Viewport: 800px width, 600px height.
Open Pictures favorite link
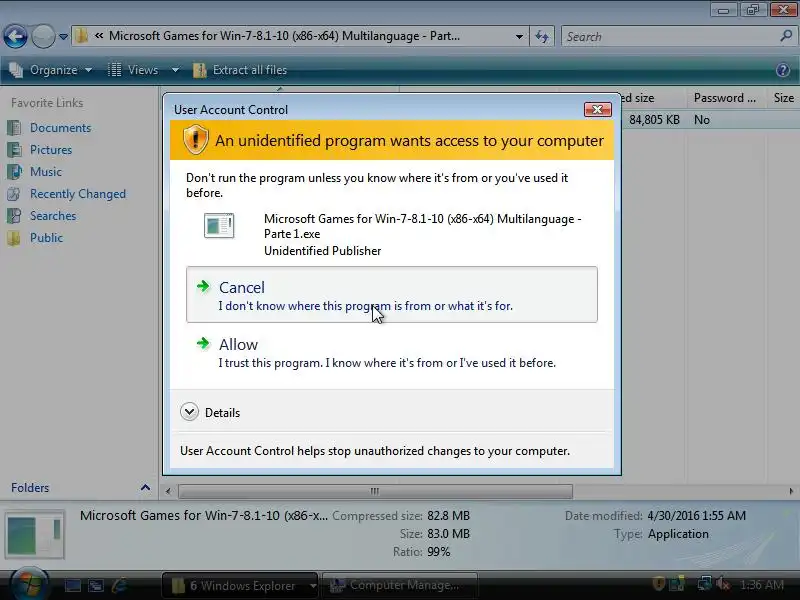click(51, 149)
